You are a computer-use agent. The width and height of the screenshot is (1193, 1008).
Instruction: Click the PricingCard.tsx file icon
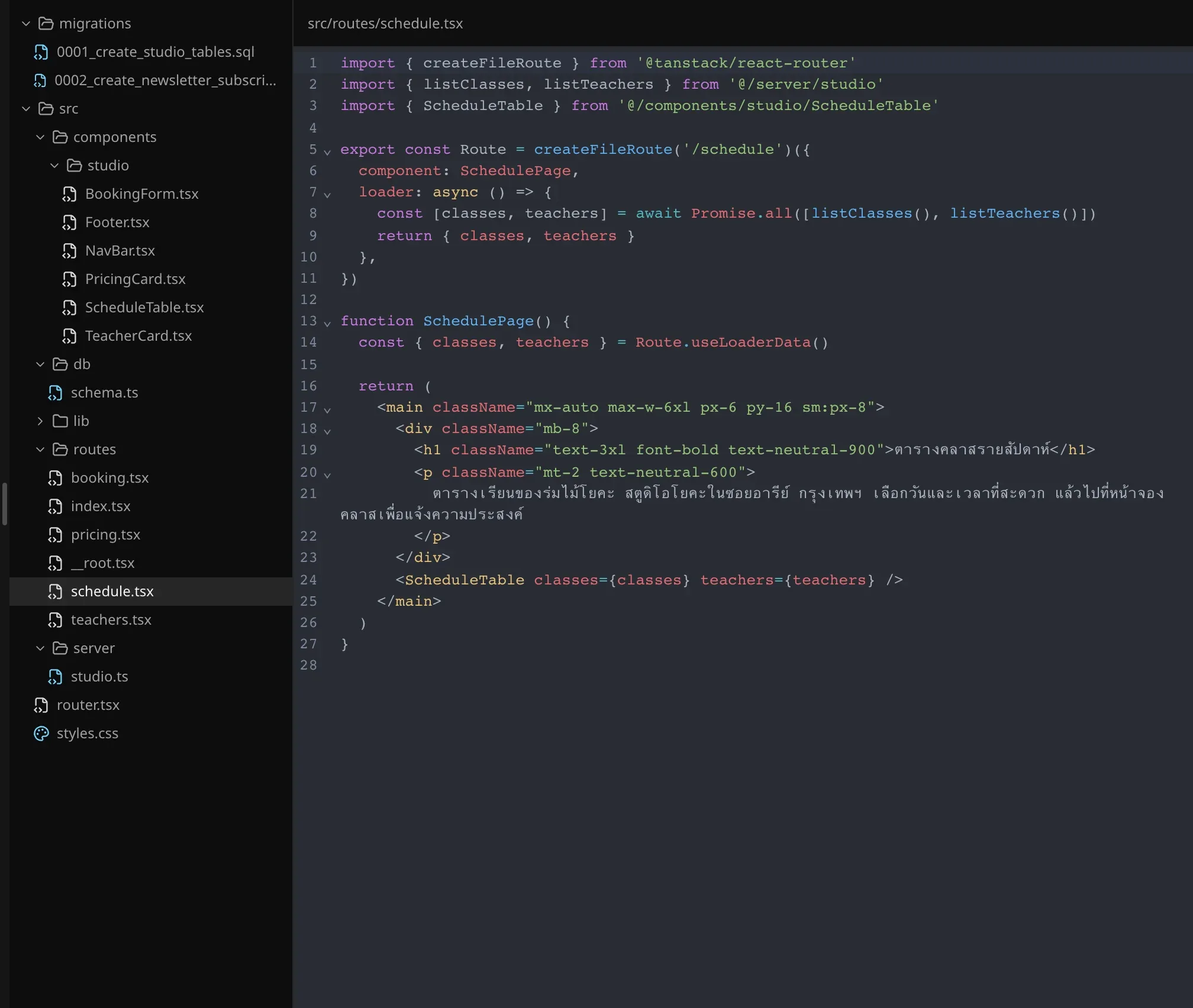coord(69,279)
